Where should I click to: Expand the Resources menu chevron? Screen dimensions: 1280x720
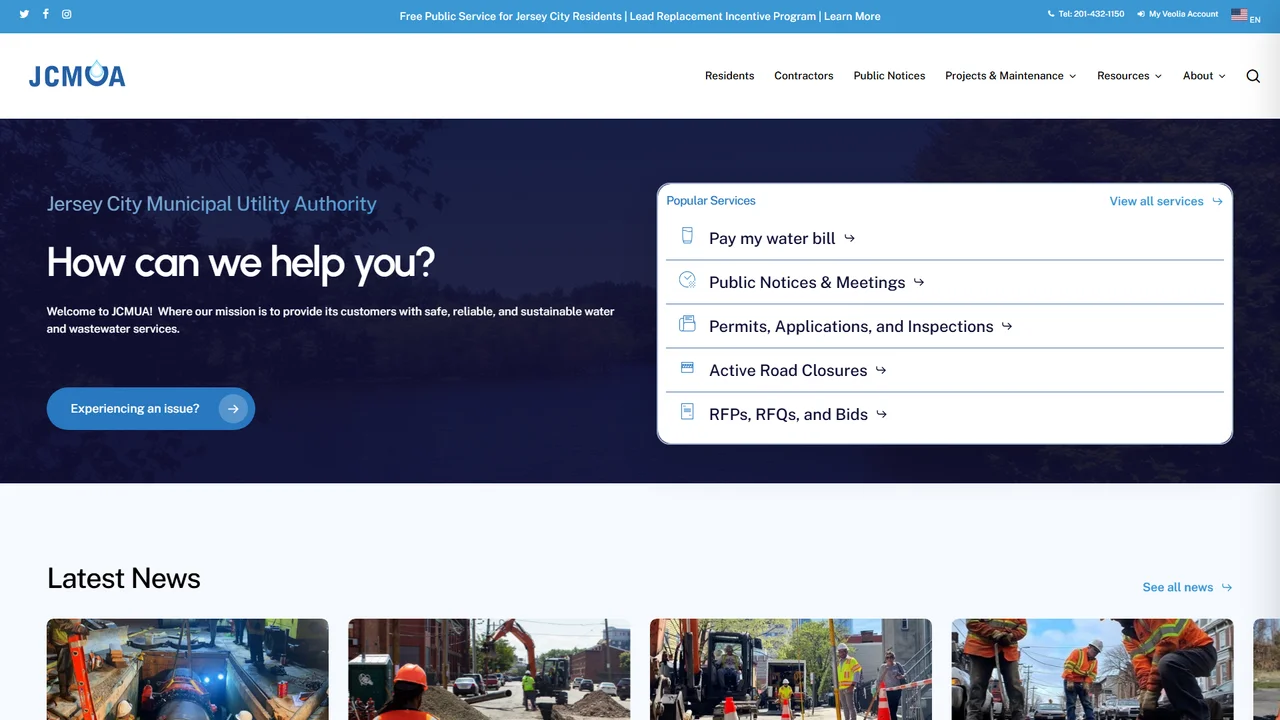point(1158,76)
